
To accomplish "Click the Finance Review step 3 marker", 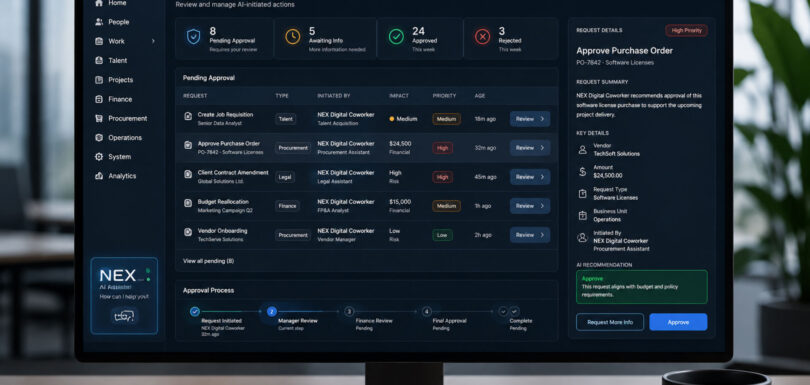I will pyautogui.click(x=349, y=312).
